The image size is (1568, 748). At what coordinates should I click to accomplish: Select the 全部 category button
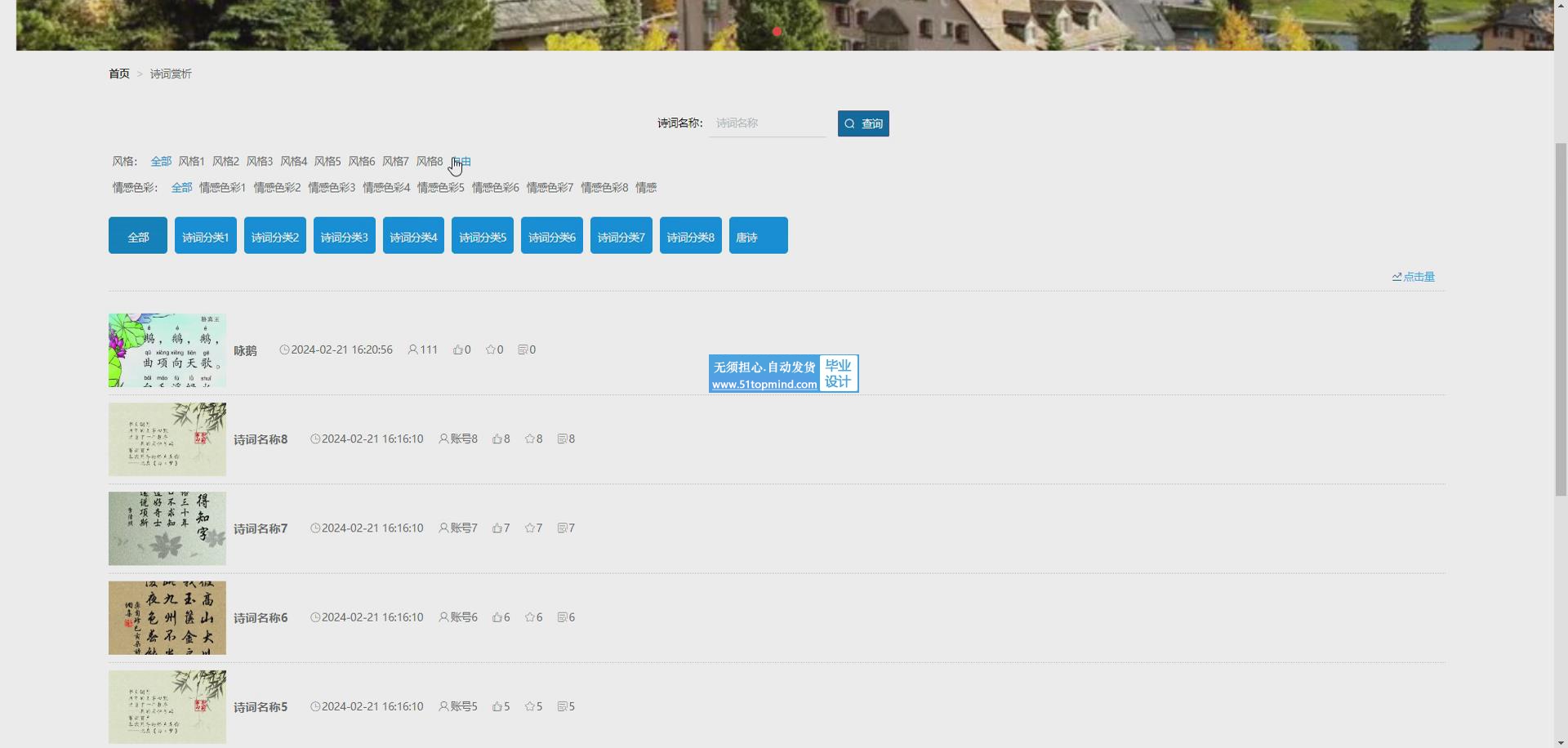click(x=138, y=236)
